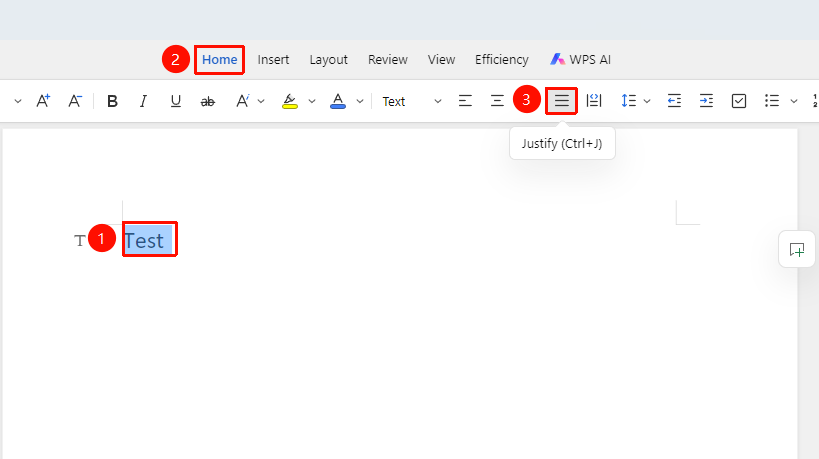819x459 pixels.
Task: Switch to the Layout tab
Action: 329,60
